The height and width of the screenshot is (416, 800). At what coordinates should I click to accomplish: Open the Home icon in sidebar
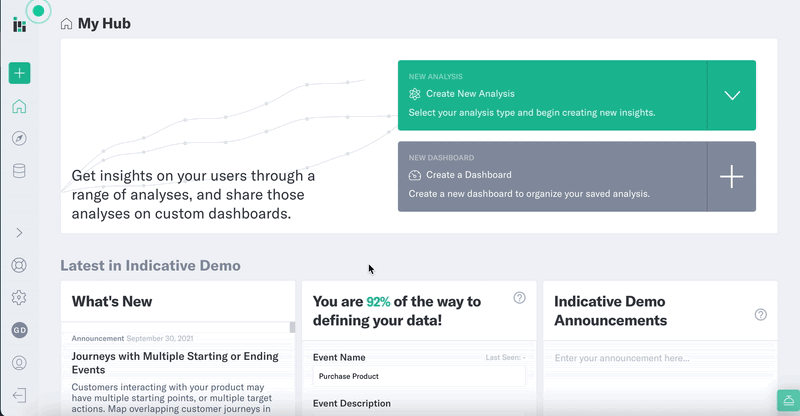pyautogui.click(x=19, y=106)
